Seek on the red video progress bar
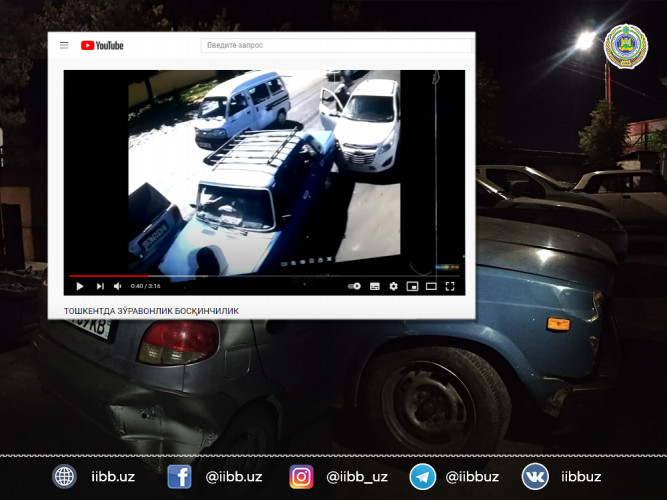Image resolution: width=667 pixels, height=500 pixels. (108, 276)
